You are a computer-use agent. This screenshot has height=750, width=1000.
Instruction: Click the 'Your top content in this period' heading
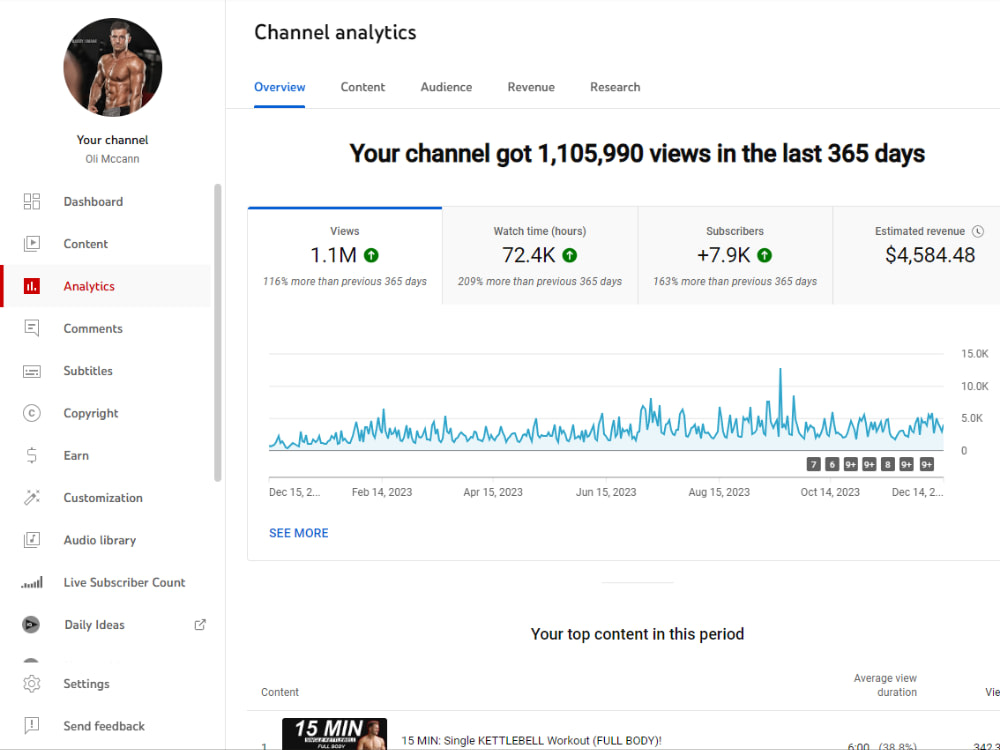coord(637,634)
